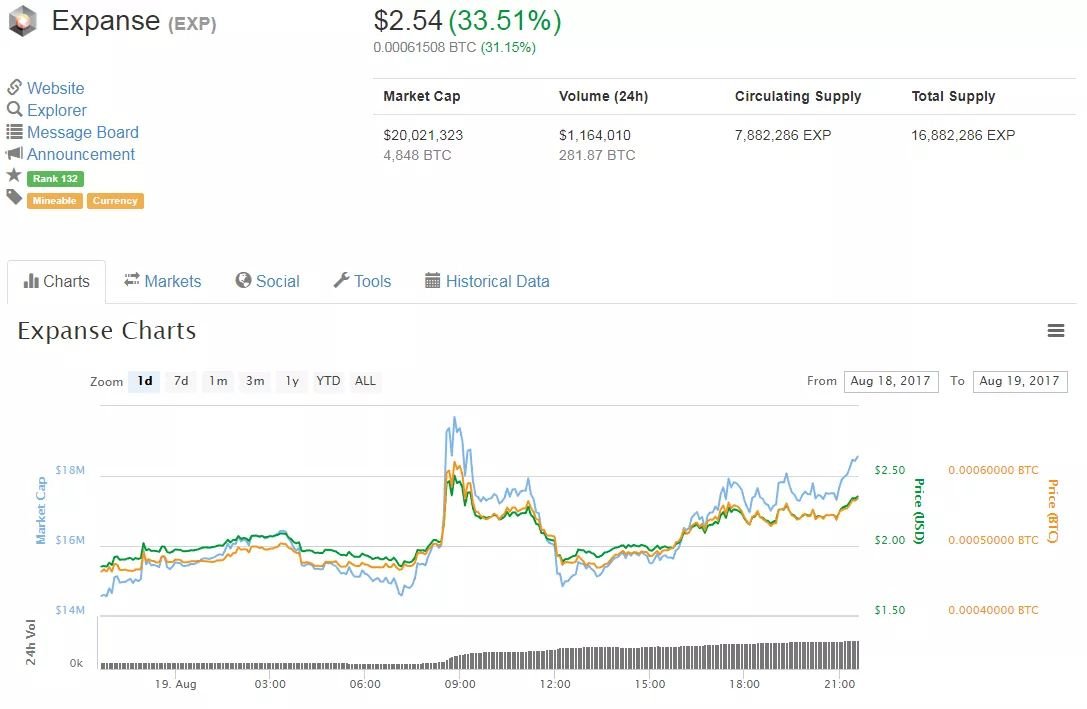
Task: Open the Tools tab
Action: pos(363,281)
